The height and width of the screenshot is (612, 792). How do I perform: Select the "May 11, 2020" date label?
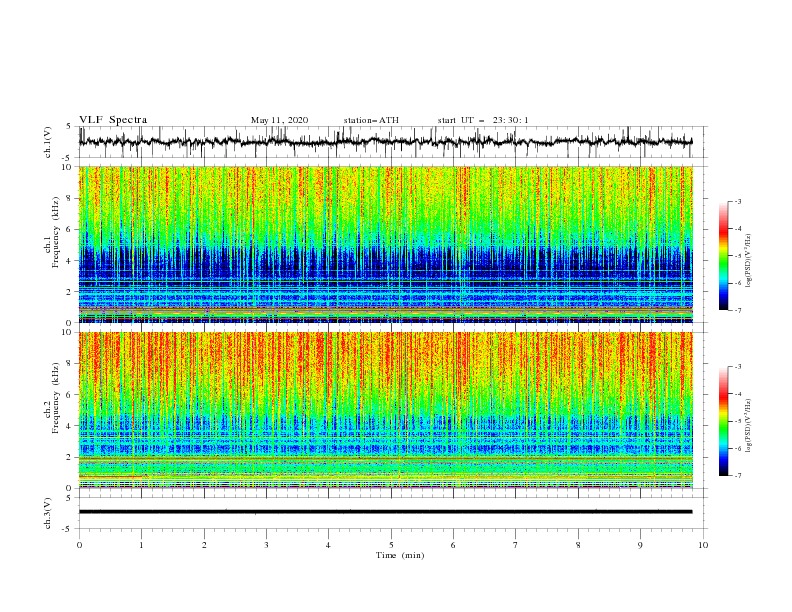[x=279, y=120]
